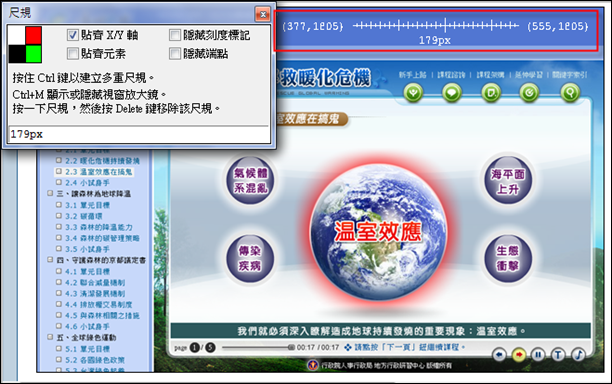Screen dimensions: 612x384
Task: Click the 傳染疾病 circle button
Action: [250, 258]
